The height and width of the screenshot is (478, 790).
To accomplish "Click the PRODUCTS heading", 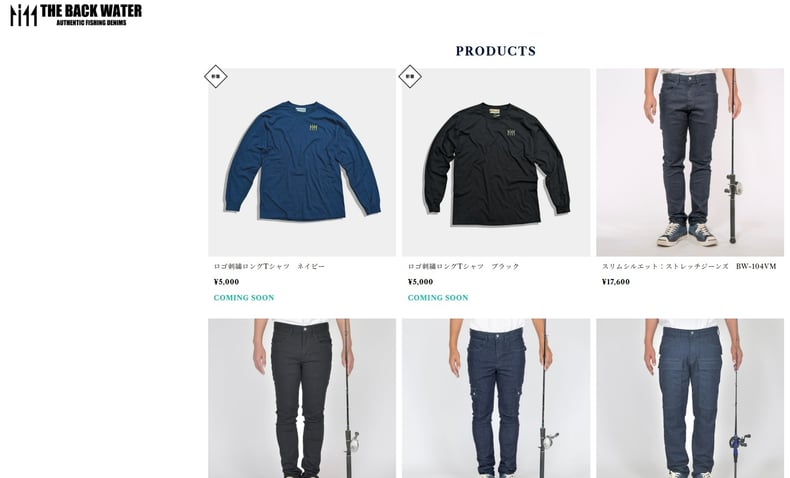I will coord(496,51).
